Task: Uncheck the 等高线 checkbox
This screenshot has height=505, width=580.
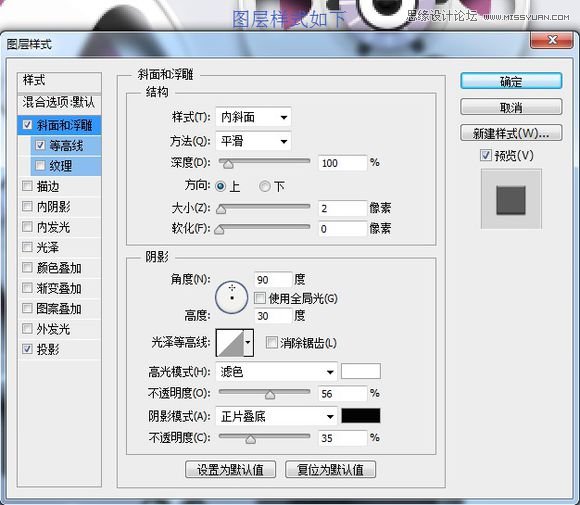Action: [x=40, y=145]
